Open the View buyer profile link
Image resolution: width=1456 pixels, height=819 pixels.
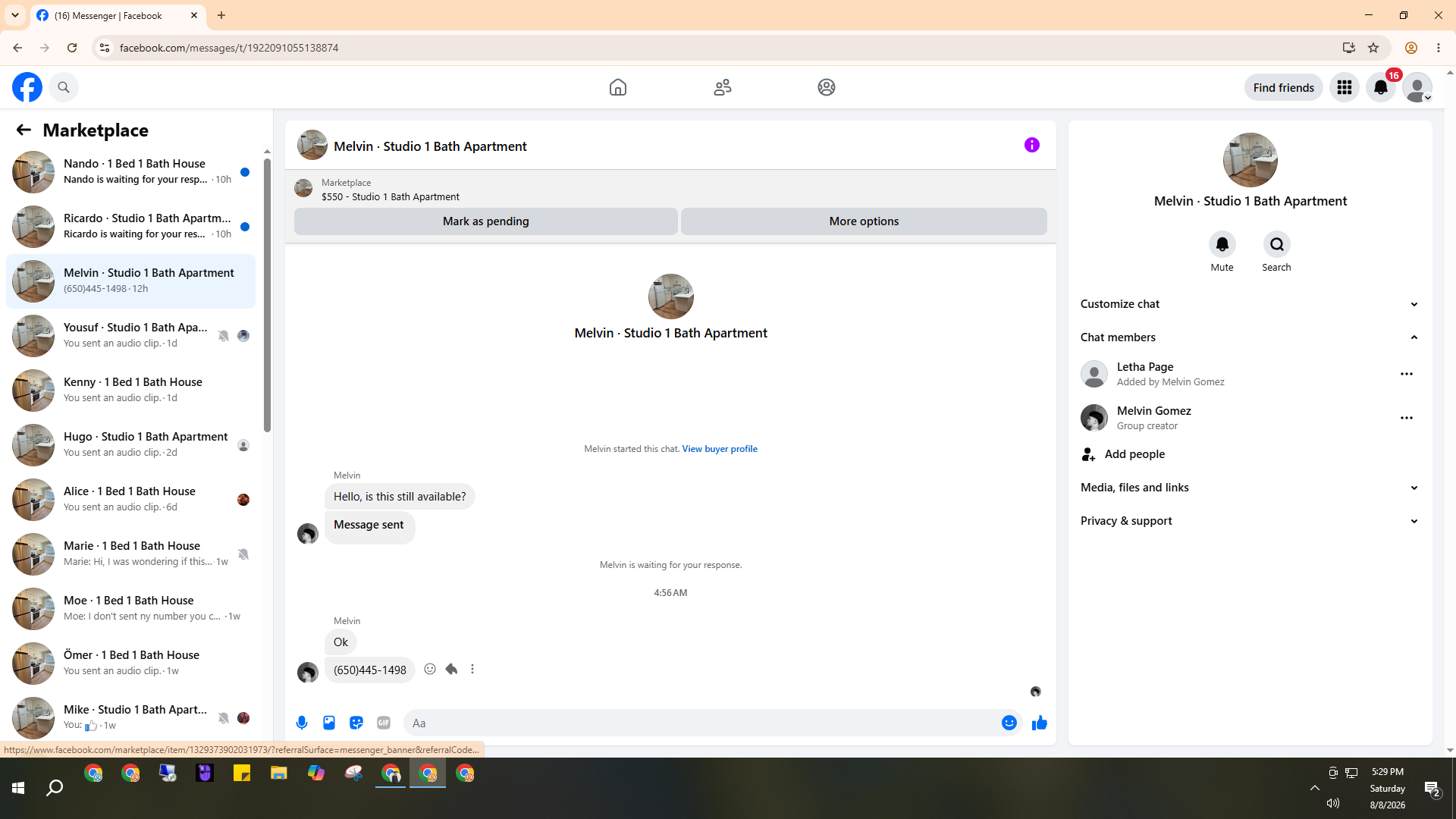click(720, 449)
